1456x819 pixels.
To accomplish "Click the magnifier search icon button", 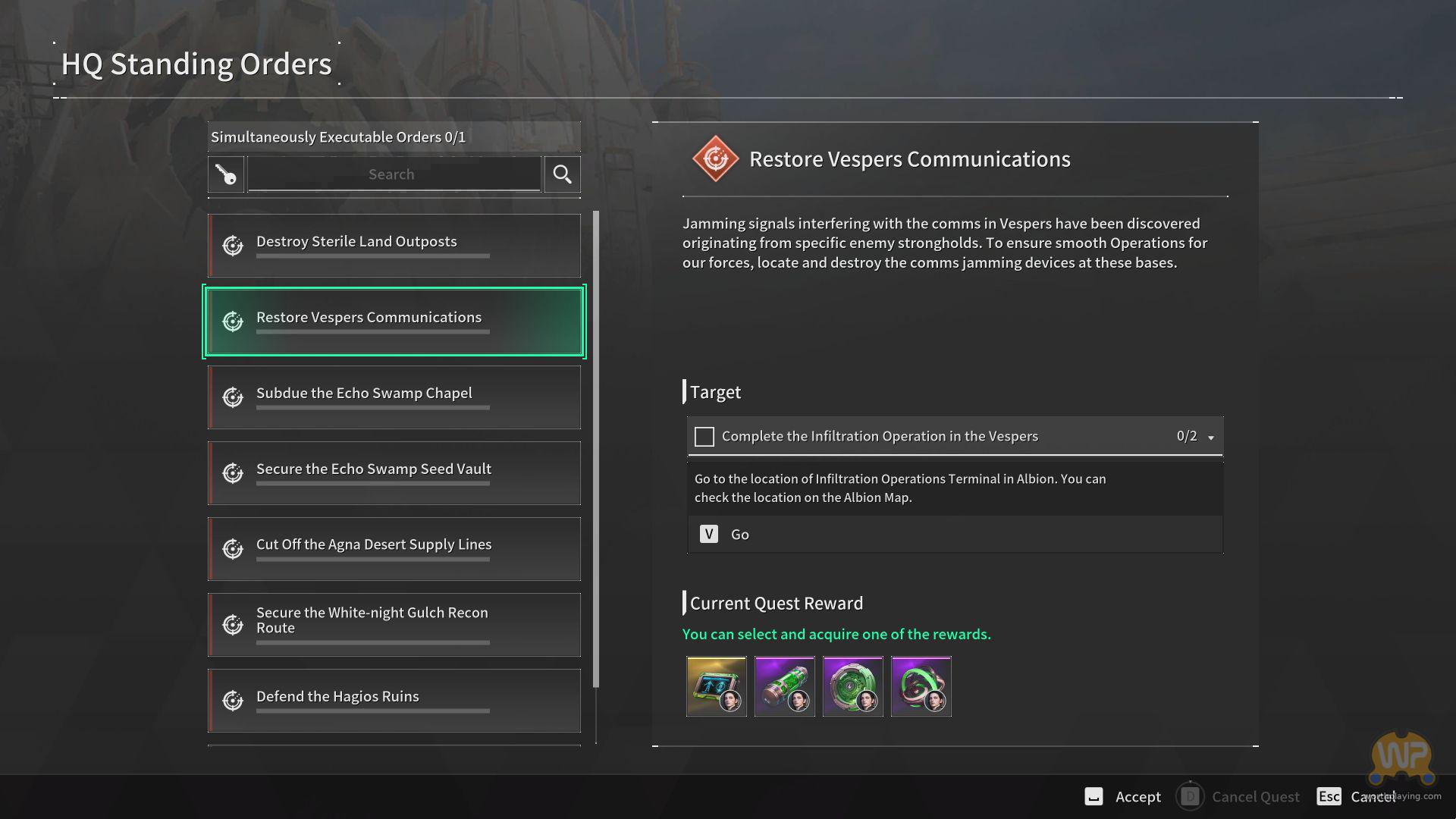I will click(562, 174).
